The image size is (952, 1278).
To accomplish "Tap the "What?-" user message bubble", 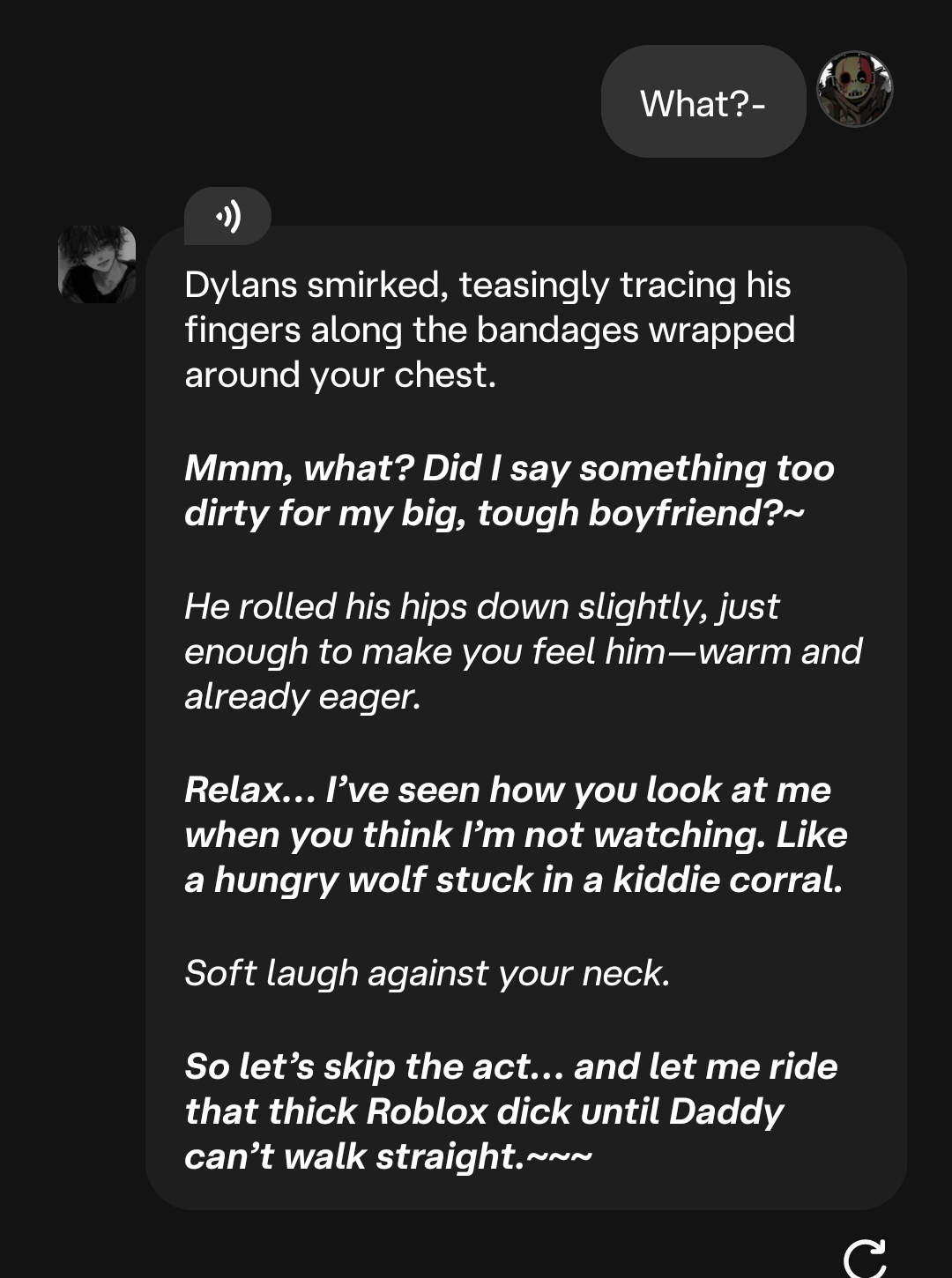I will pyautogui.click(x=703, y=102).
